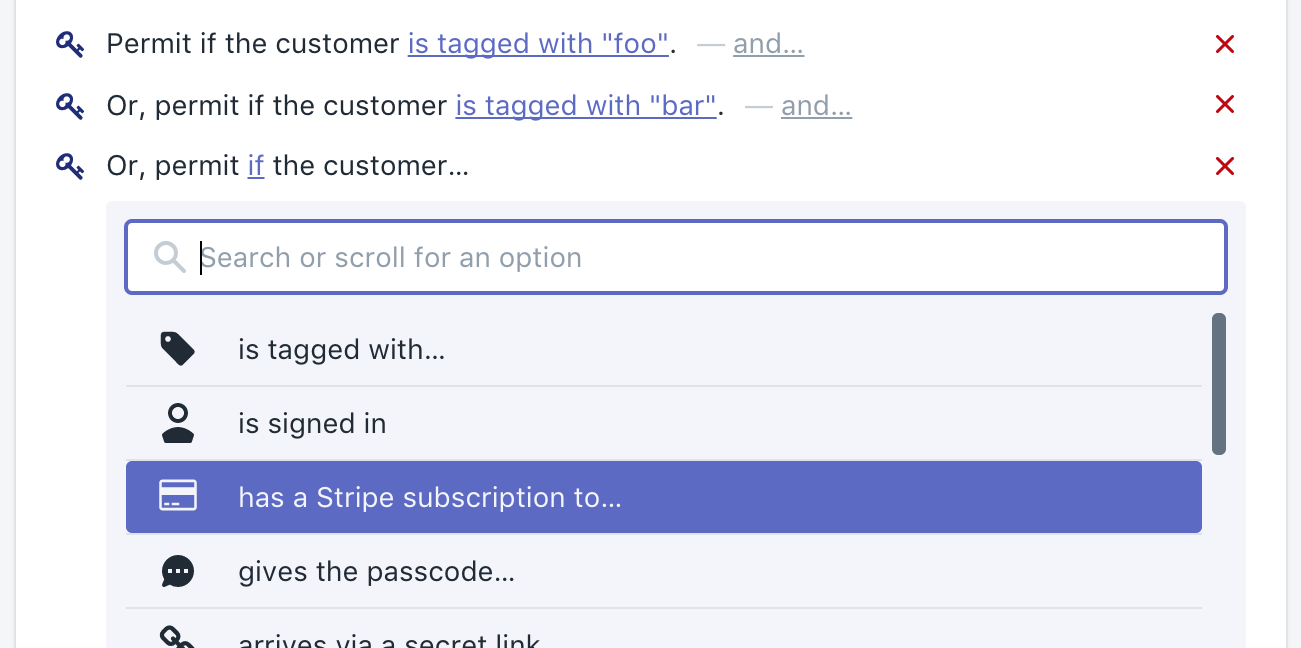
Task: Edit the 'is tagged with "foo"' condition
Action: (538, 45)
